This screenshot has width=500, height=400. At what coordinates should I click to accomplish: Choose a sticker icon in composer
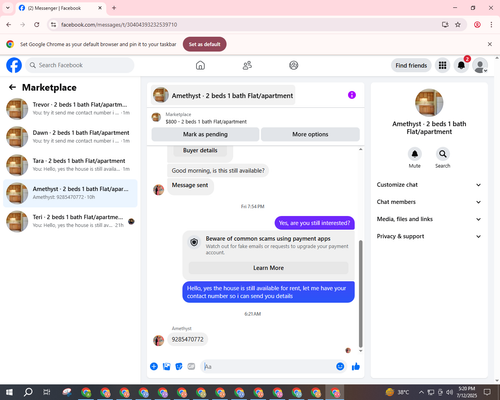pyautogui.click(x=179, y=367)
